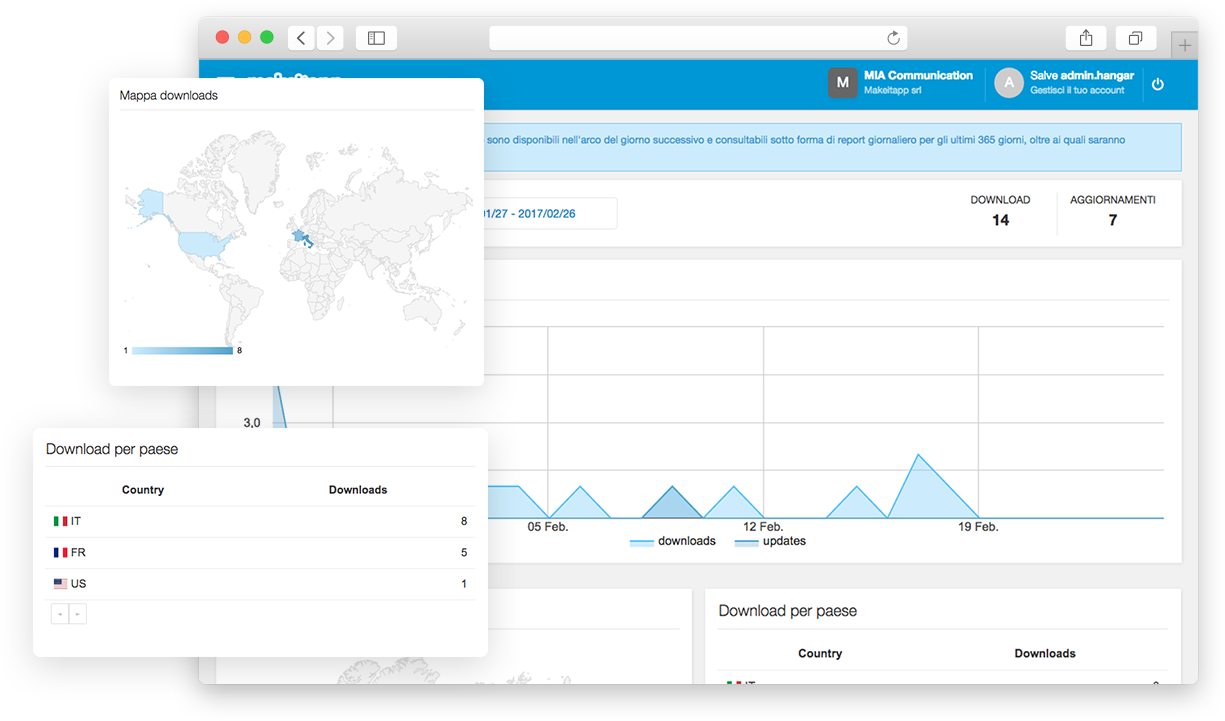Toggle the browser sidebar button
1225x721 pixels.
(376, 38)
